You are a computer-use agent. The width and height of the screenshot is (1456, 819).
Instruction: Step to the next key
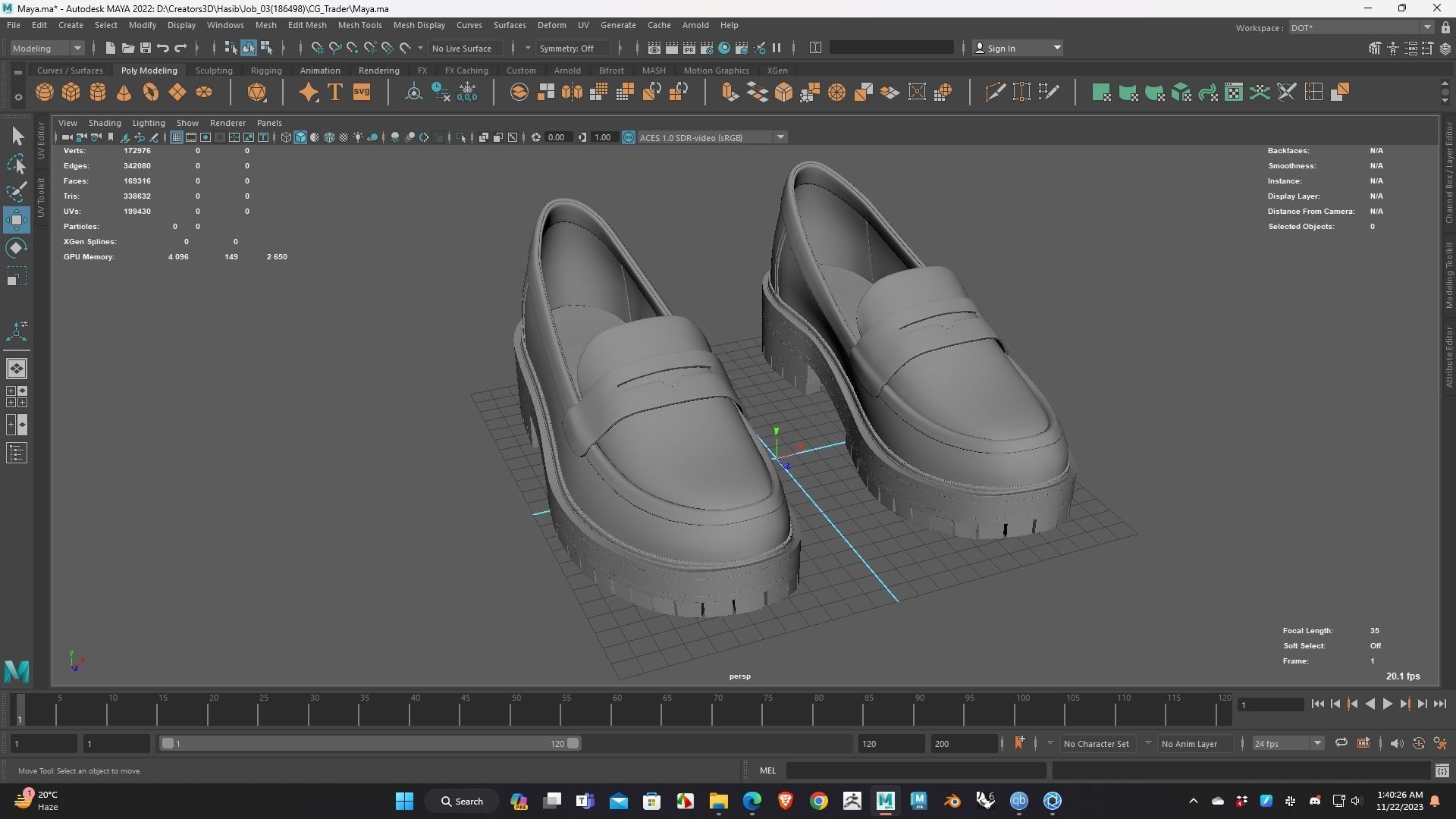point(1405,704)
